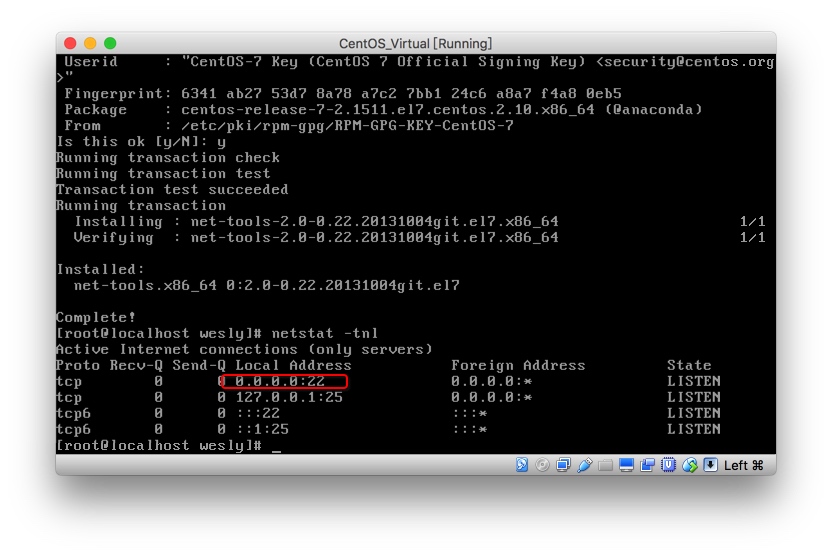Click the video capture status icon
This screenshot has width=832, height=555.
[647, 465]
